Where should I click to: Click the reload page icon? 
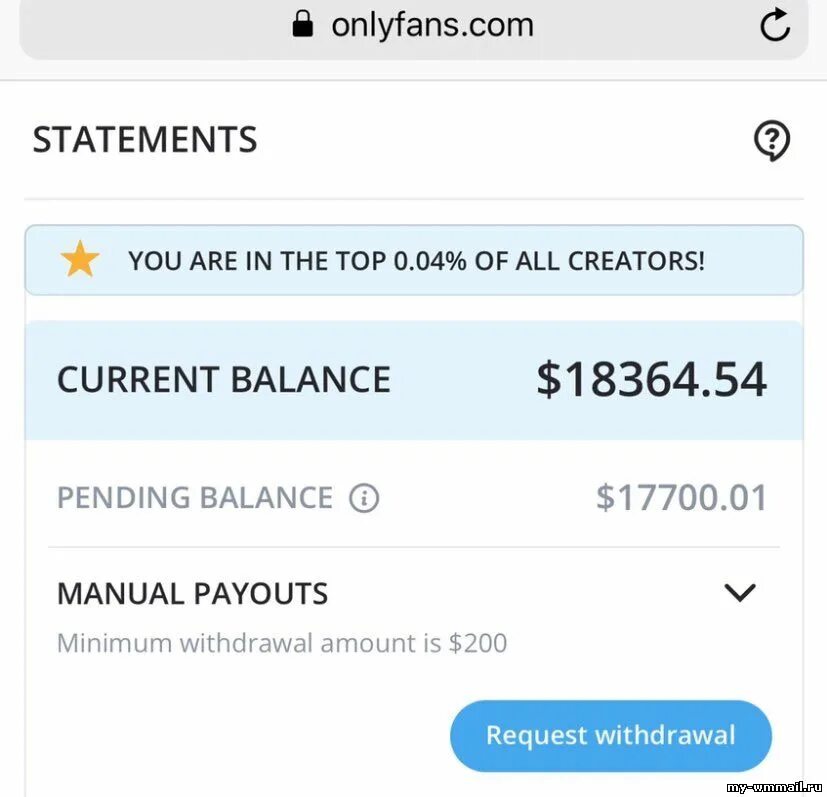point(775,25)
